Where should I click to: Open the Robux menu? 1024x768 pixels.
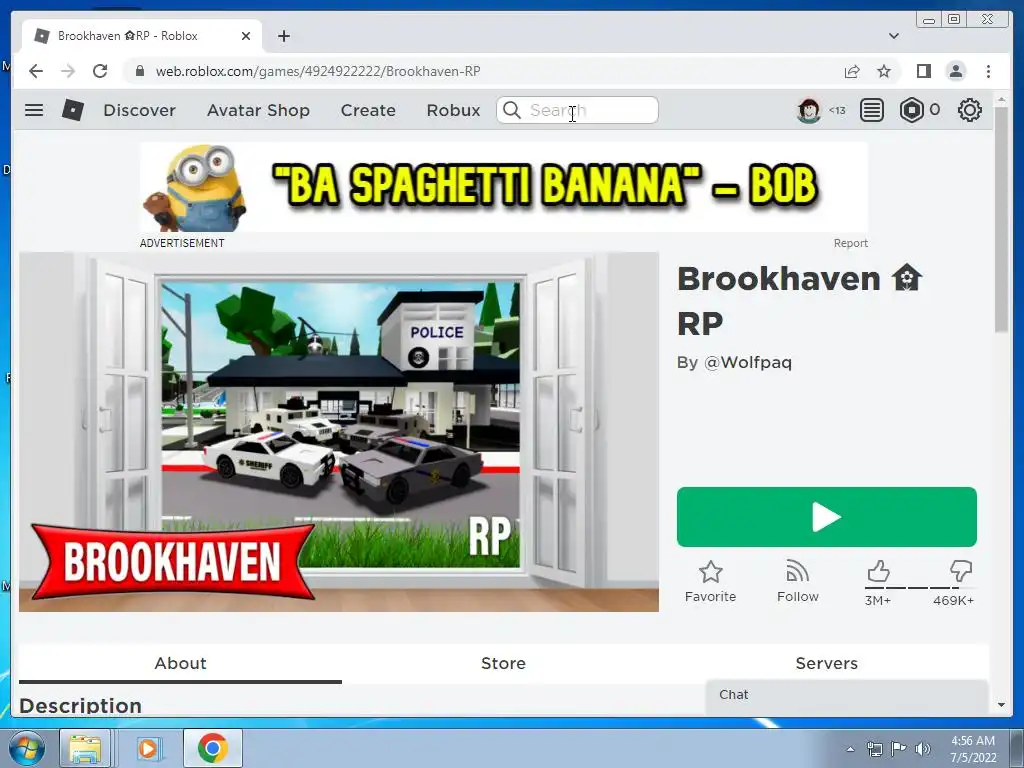tap(453, 110)
